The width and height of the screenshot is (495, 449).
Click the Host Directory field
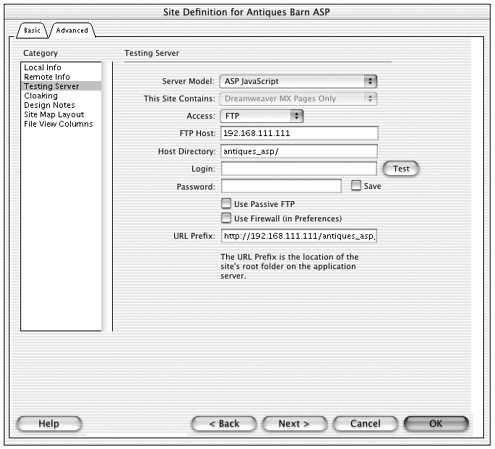coord(299,151)
